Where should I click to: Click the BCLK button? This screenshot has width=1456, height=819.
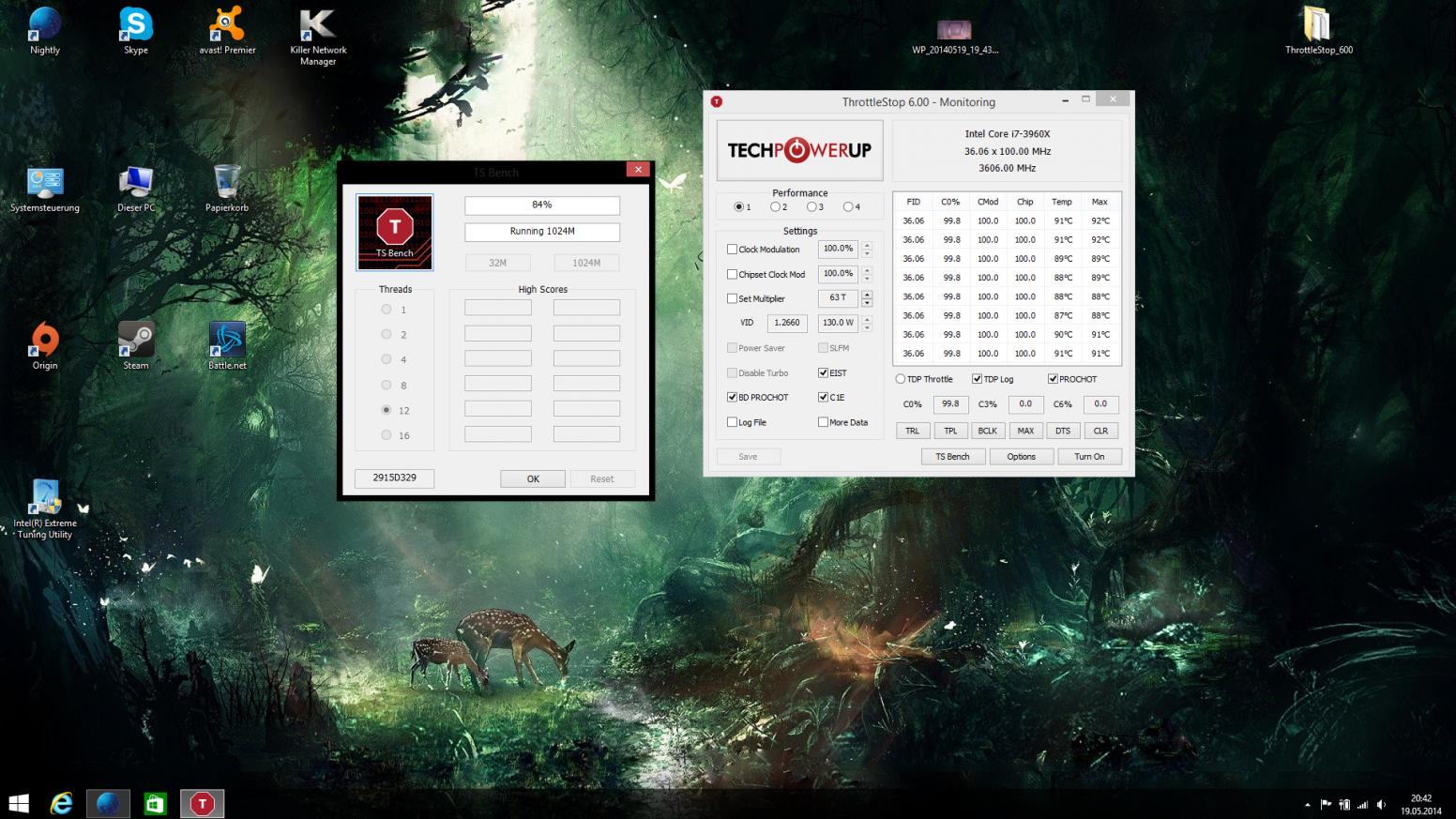pyautogui.click(x=988, y=431)
